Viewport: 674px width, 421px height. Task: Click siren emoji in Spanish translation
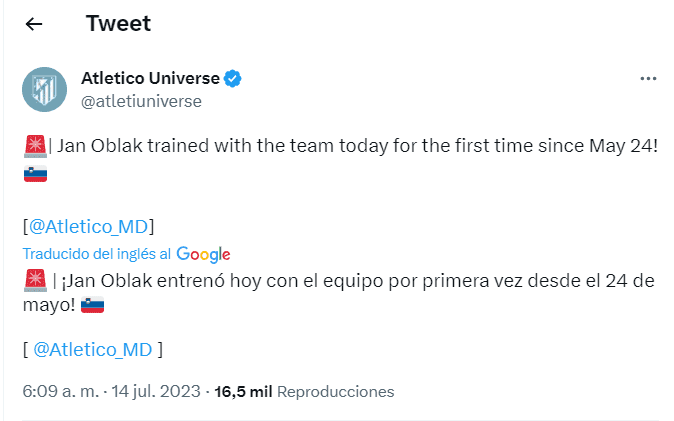[34, 280]
